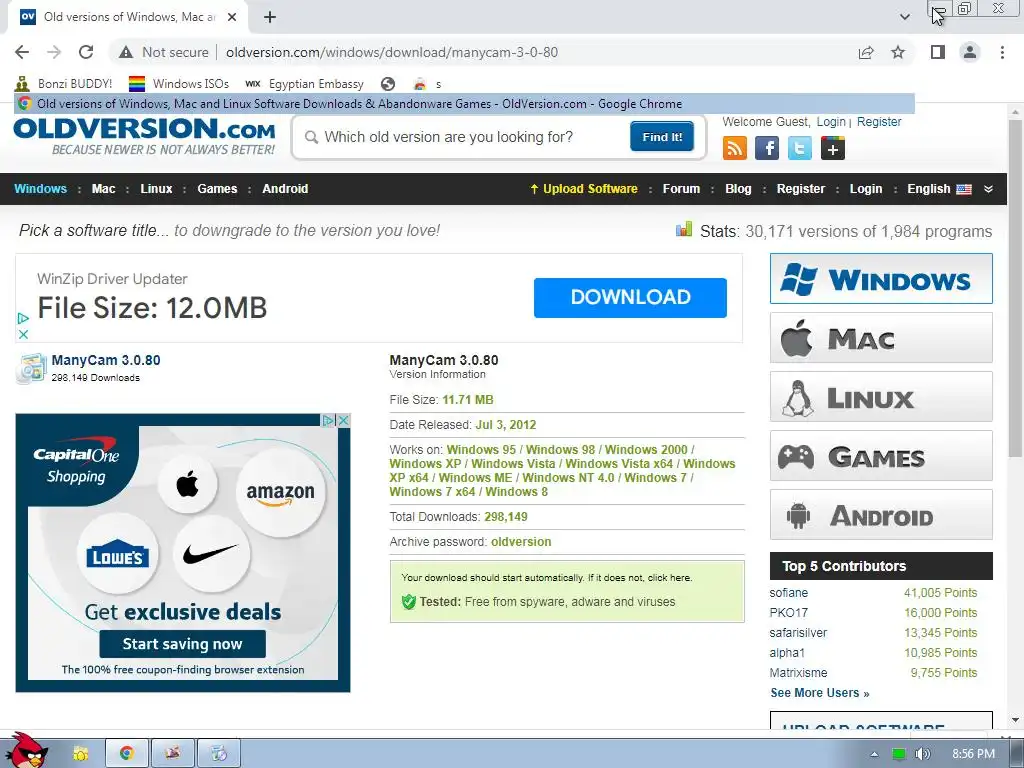Click contributor PKO17
The image size is (1024, 768).
coord(788,613)
